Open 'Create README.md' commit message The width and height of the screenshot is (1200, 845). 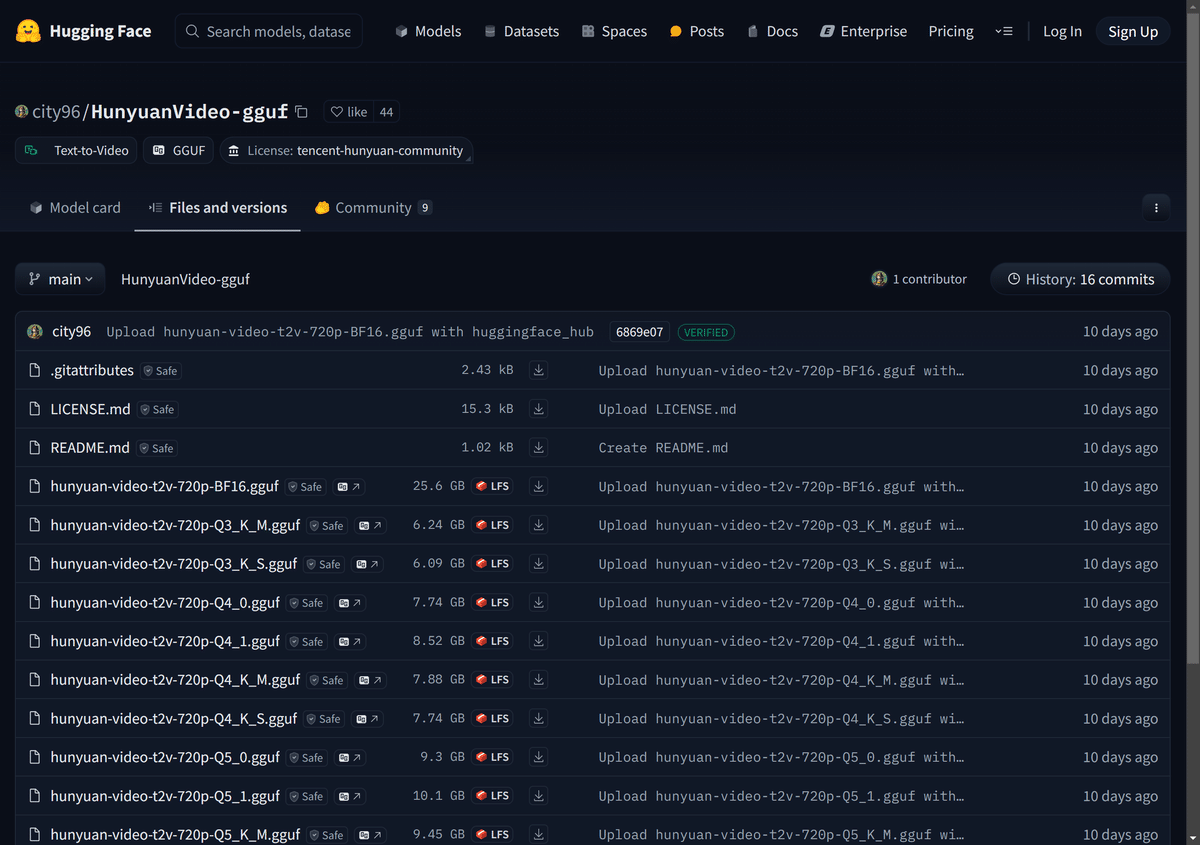click(663, 448)
